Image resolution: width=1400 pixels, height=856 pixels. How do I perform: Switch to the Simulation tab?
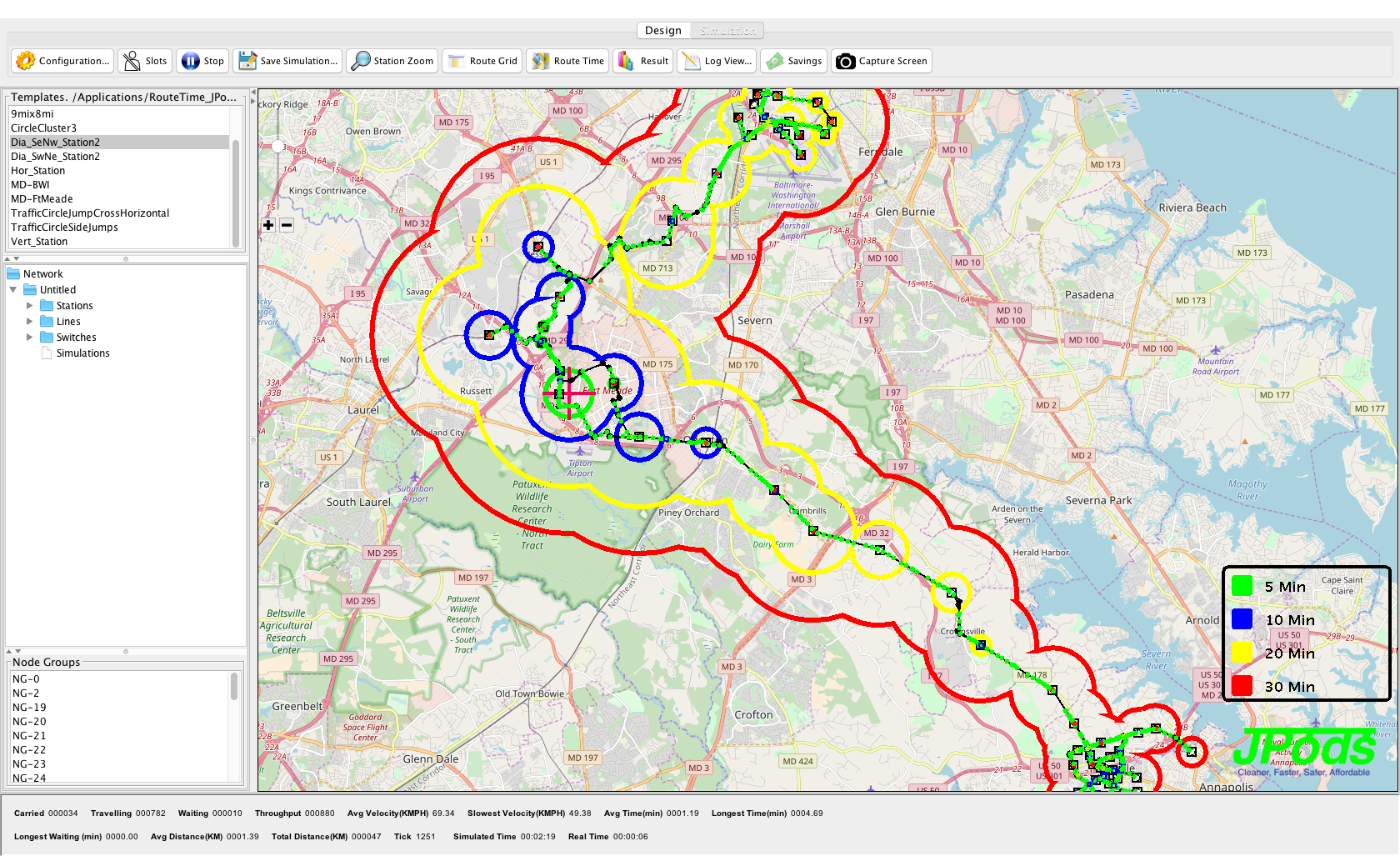[727, 31]
